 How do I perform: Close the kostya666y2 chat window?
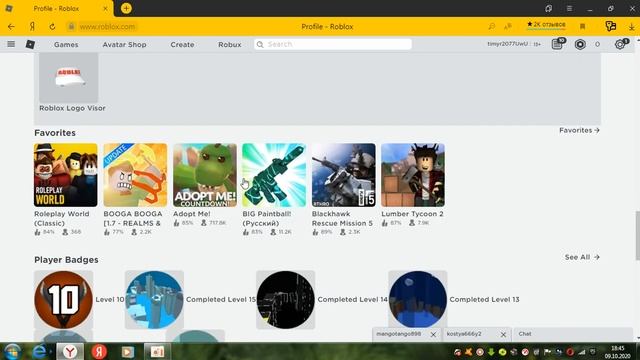503,334
